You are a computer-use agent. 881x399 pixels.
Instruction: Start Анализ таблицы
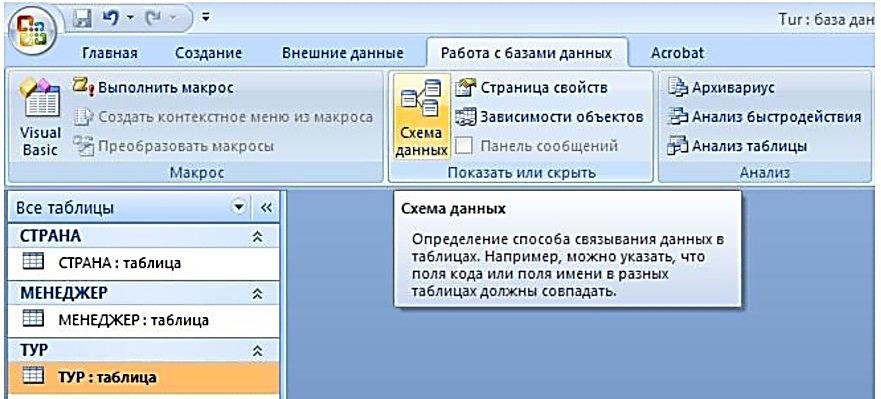(737, 146)
